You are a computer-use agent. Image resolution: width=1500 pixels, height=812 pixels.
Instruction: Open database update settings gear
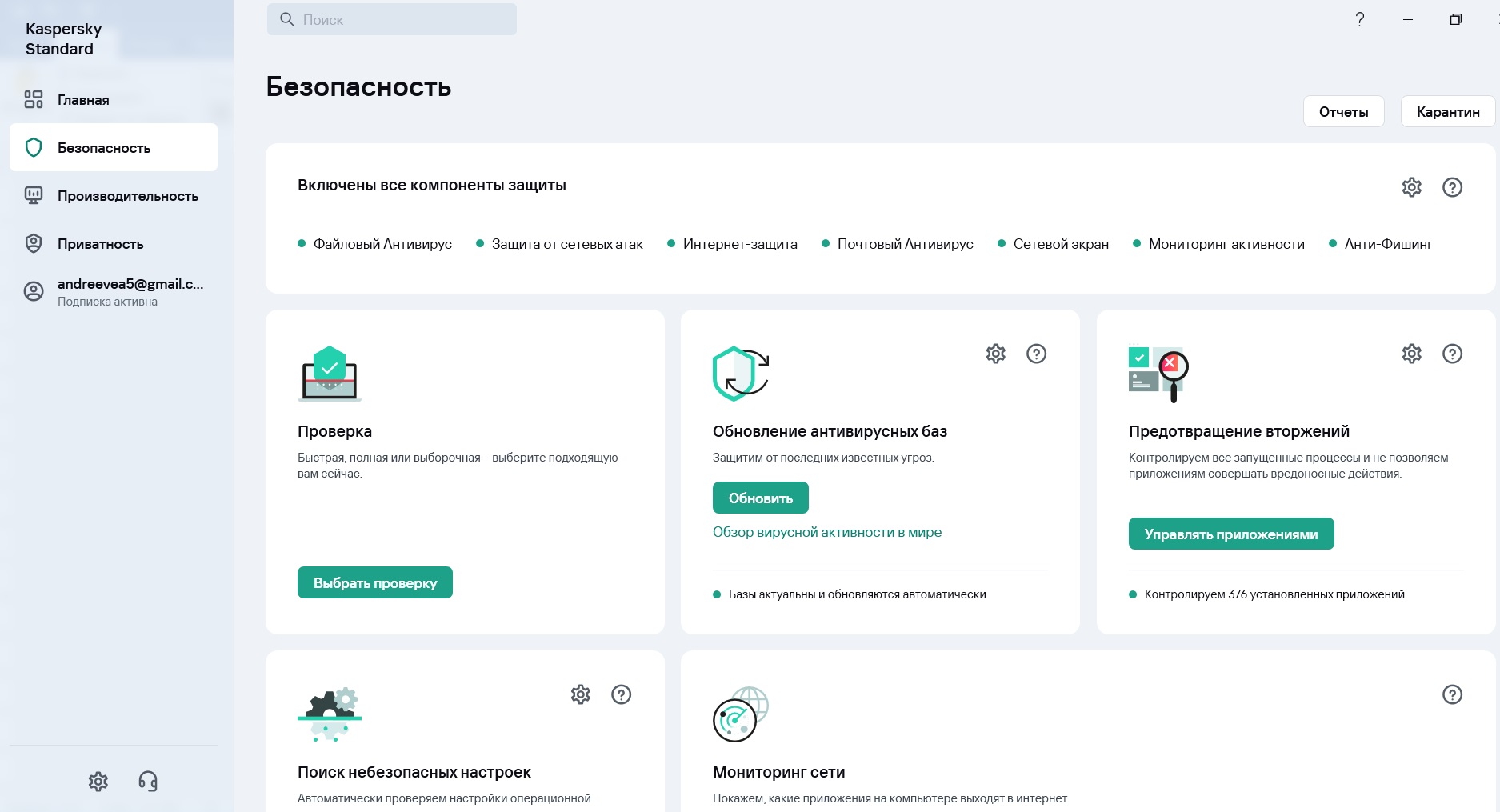tap(995, 354)
